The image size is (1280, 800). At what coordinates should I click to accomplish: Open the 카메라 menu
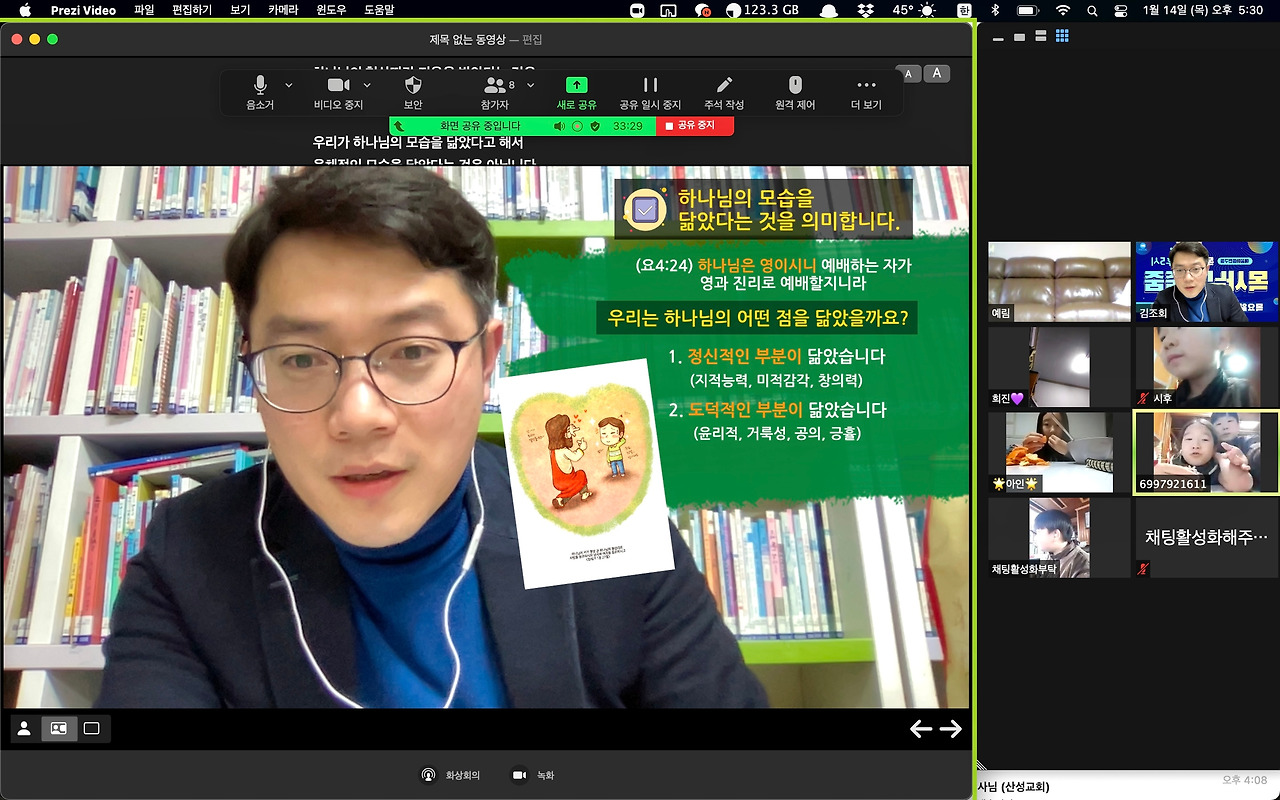point(283,10)
